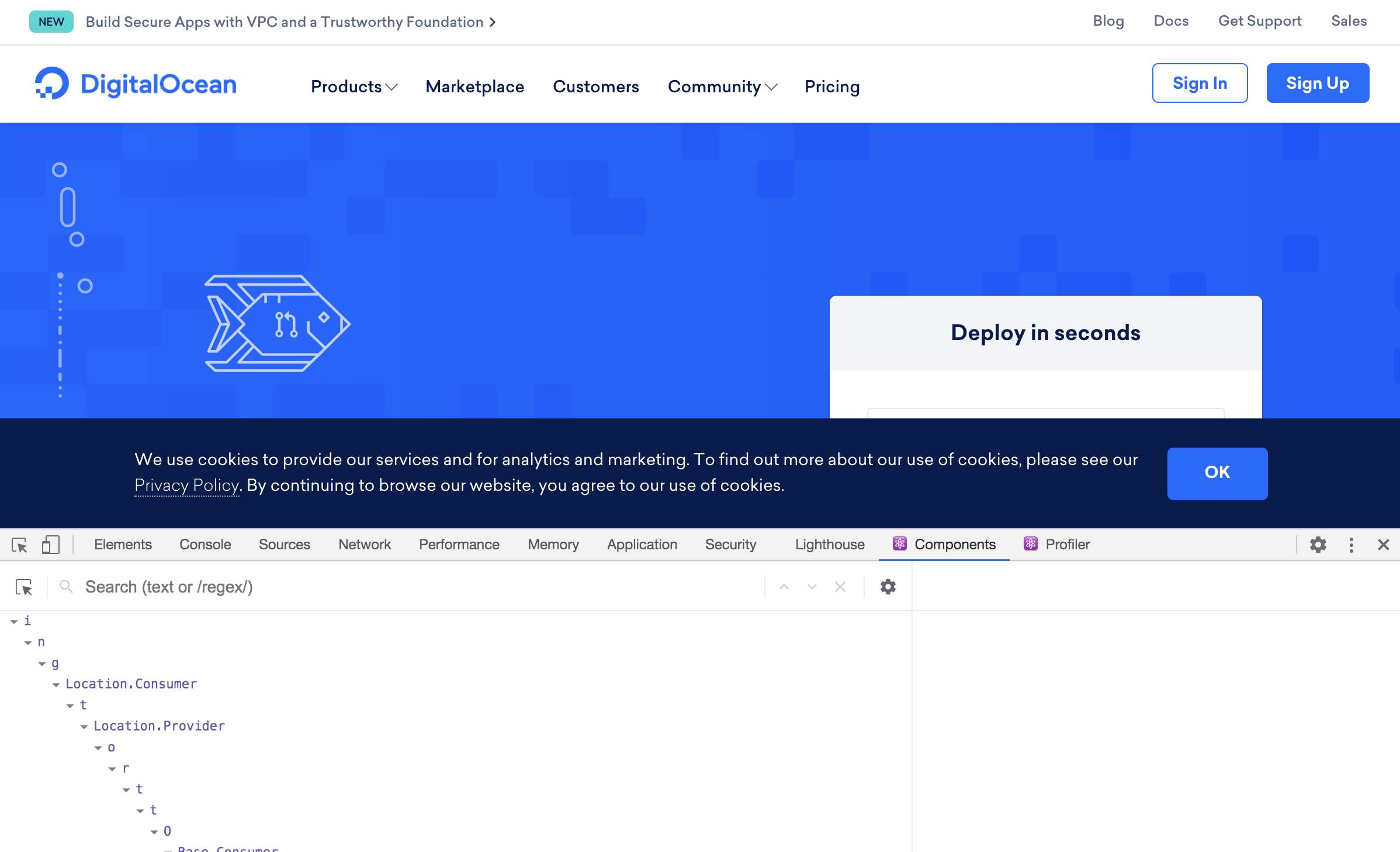The width and height of the screenshot is (1400, 852).
Task: Switch to the Profiler tab
Action: pos(1057,545)
